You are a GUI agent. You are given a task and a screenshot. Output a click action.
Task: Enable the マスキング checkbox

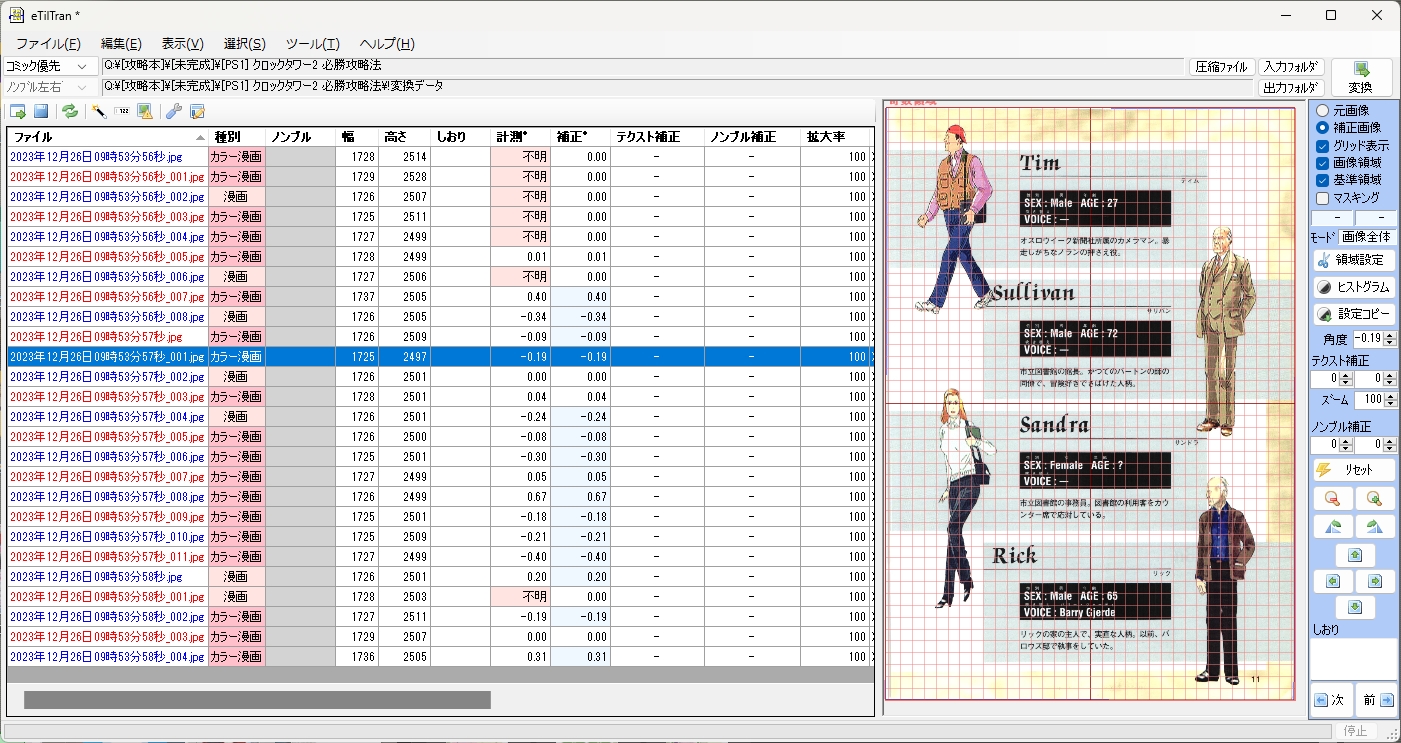1323,197
